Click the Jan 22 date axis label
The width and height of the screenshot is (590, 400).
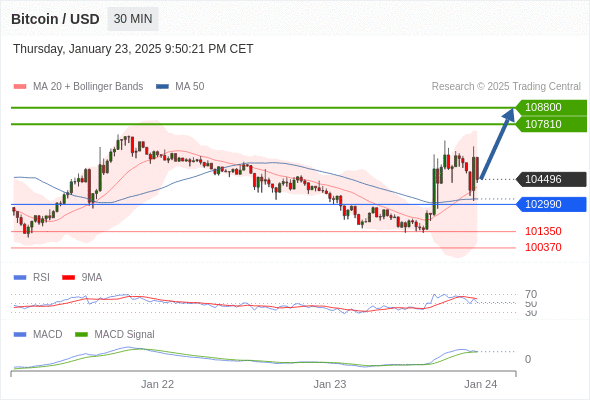click(157, 384)
